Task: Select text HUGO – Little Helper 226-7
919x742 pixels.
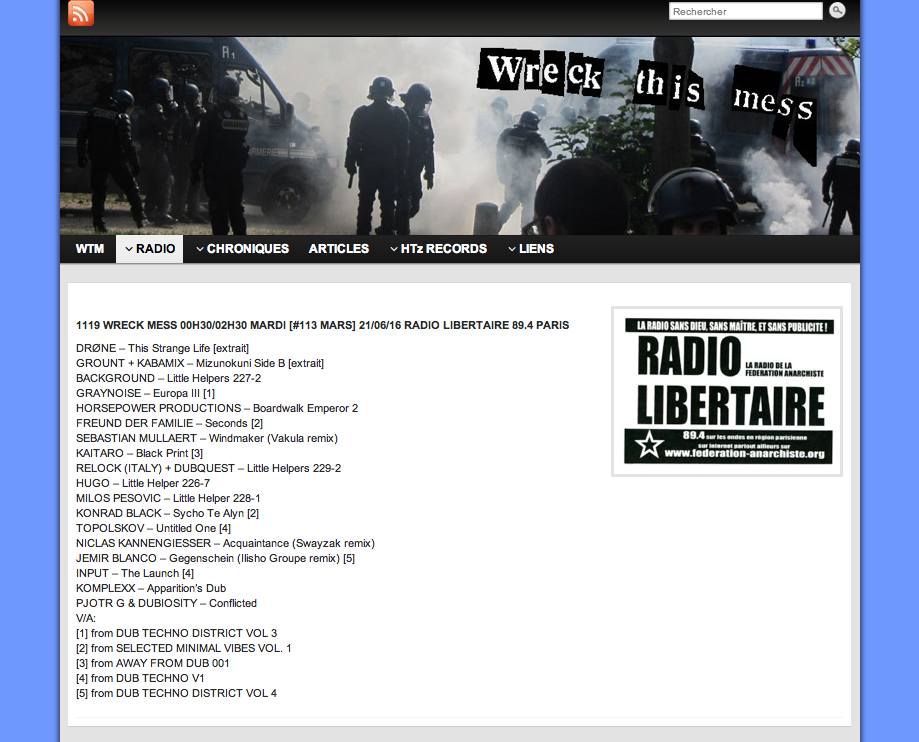Action: click(143, 483)
